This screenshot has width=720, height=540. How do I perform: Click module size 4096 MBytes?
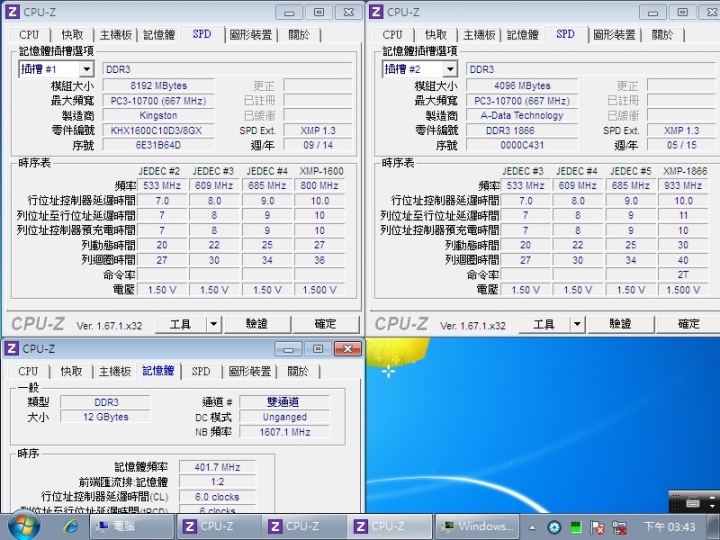(522, 86)
